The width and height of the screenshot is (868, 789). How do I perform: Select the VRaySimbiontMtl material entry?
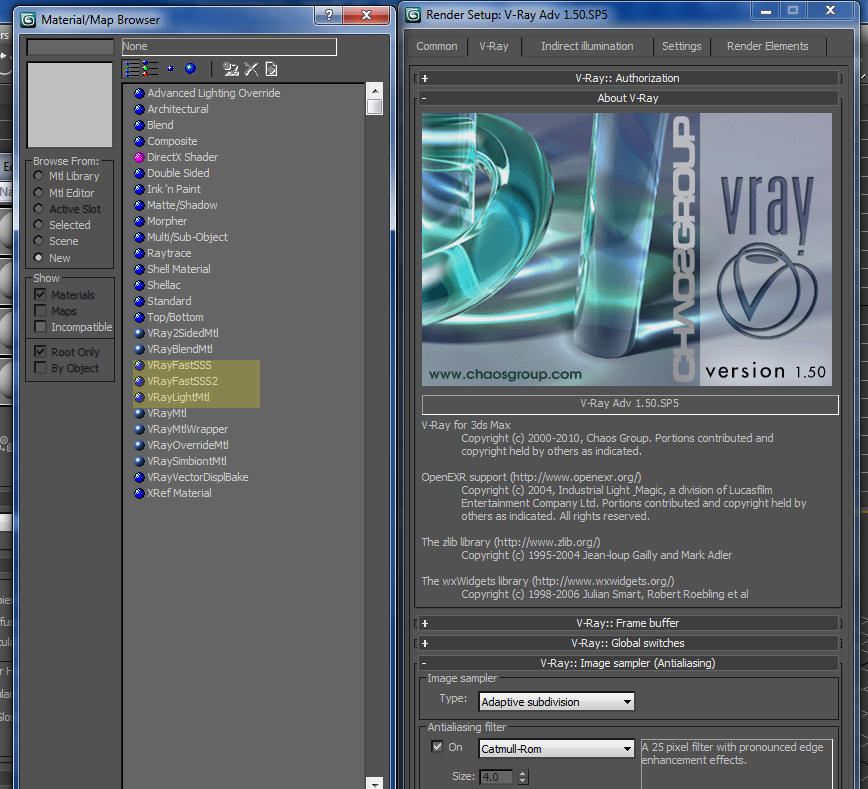[x=187, y=462]
